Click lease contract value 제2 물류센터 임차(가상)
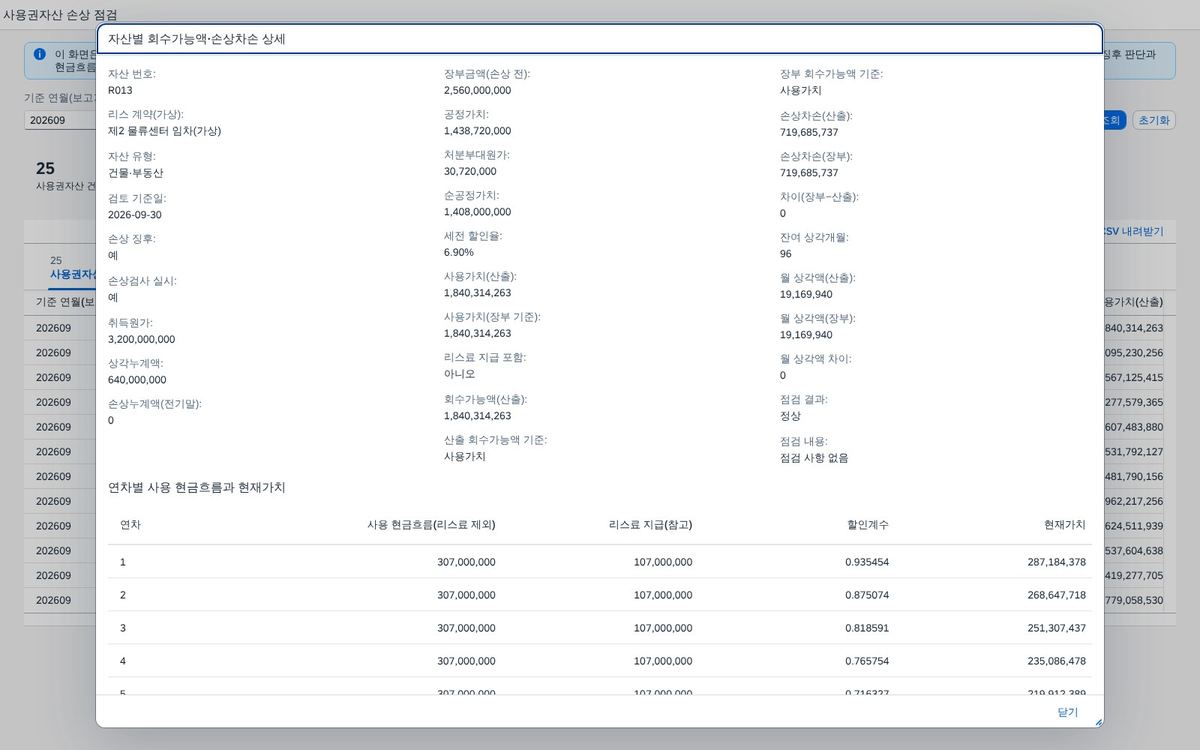Image resolution: width=1200 pixels, height=750 pixels. click(164, 131)
